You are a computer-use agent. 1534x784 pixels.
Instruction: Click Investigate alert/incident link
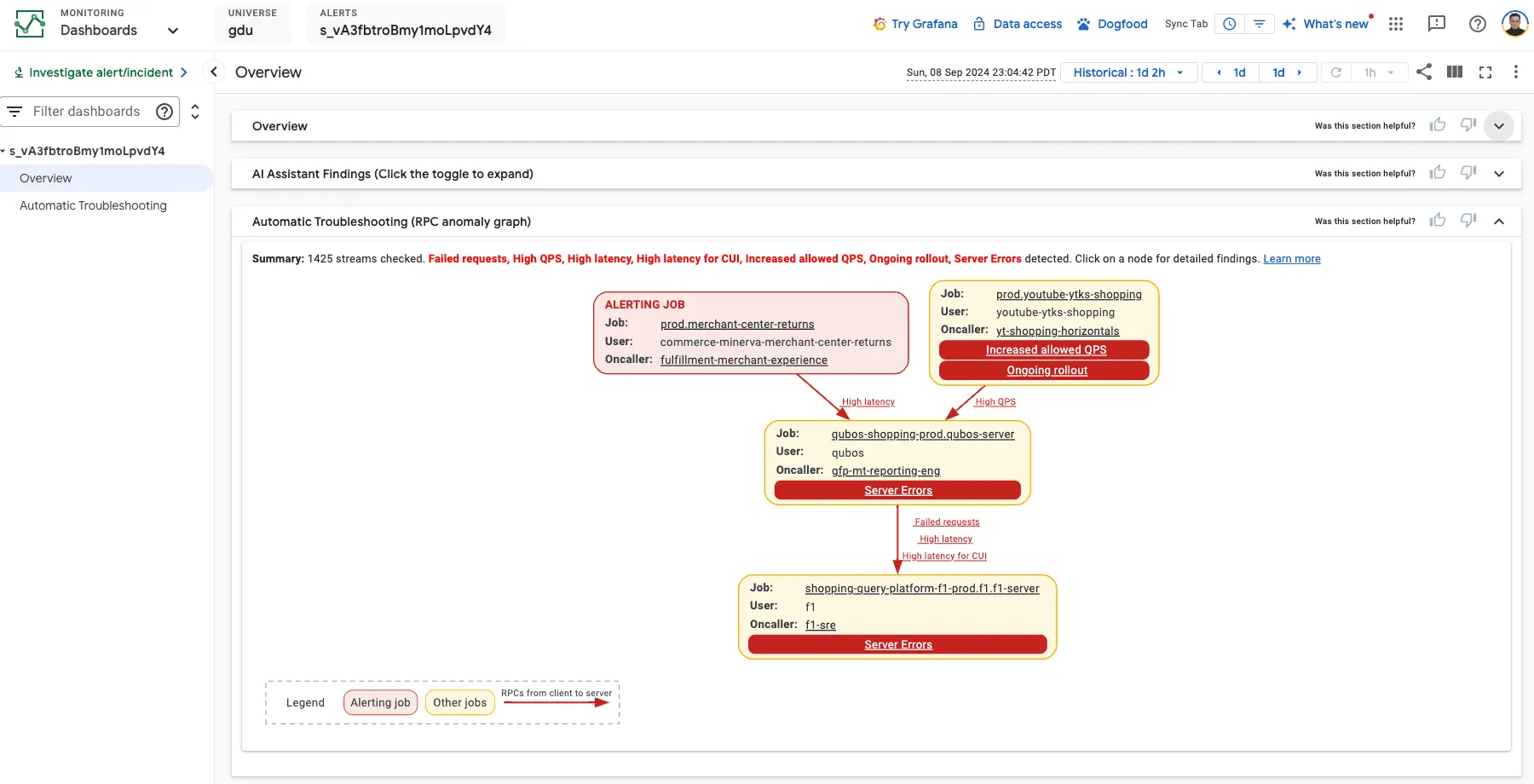[101, 72]
